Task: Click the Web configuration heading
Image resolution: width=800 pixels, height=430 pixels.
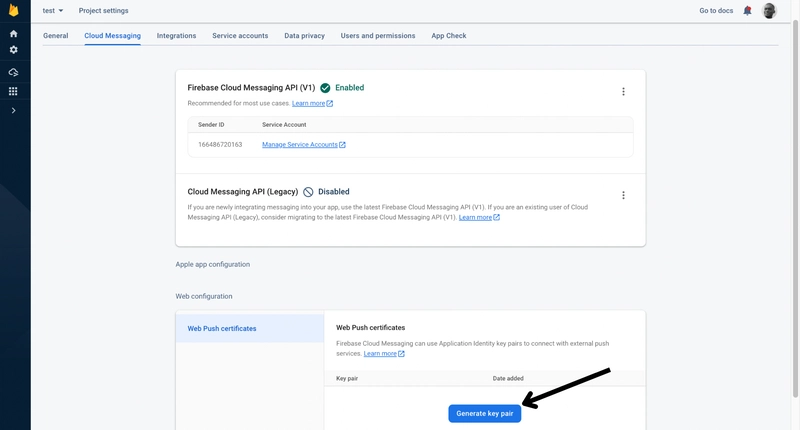Action: point(204,296)
